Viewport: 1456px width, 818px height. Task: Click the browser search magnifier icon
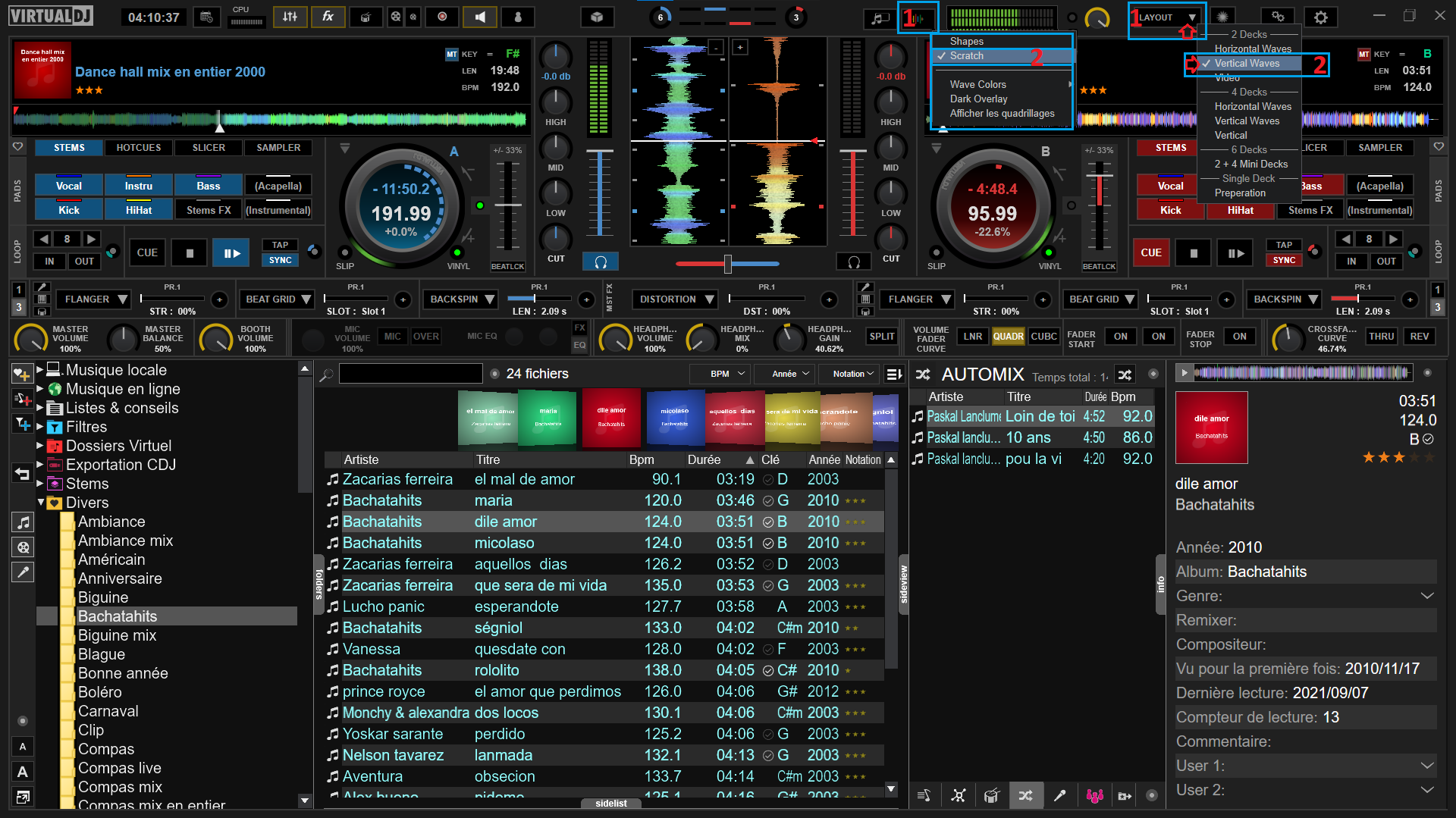pos(326,375)
